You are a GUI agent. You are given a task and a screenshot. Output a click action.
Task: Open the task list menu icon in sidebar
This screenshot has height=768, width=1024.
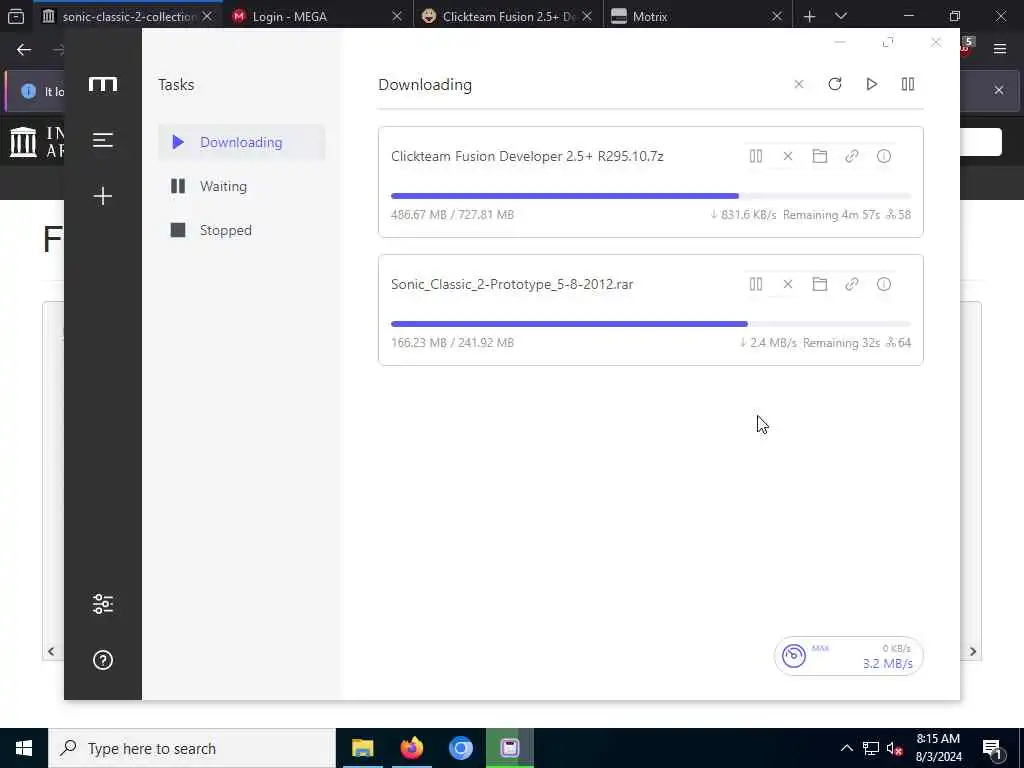tap(103, 140)
